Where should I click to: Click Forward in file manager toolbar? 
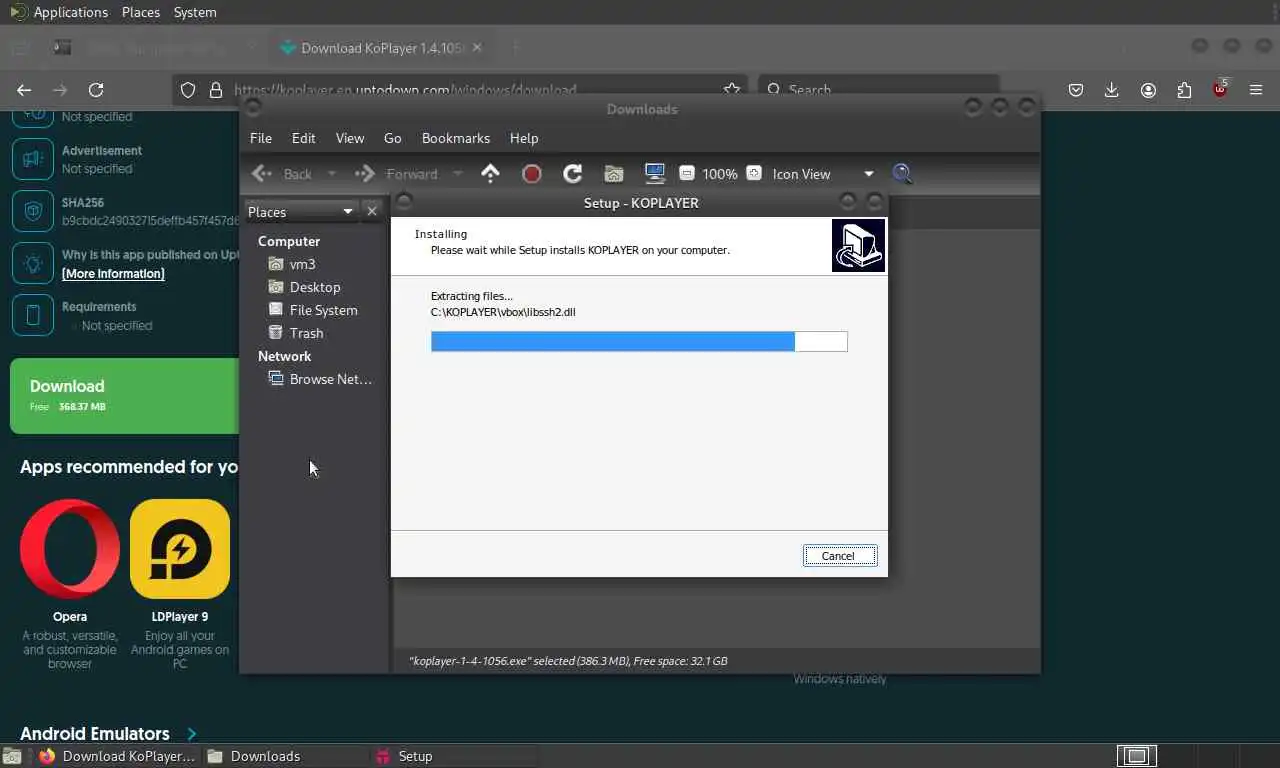tap(397, 174)
